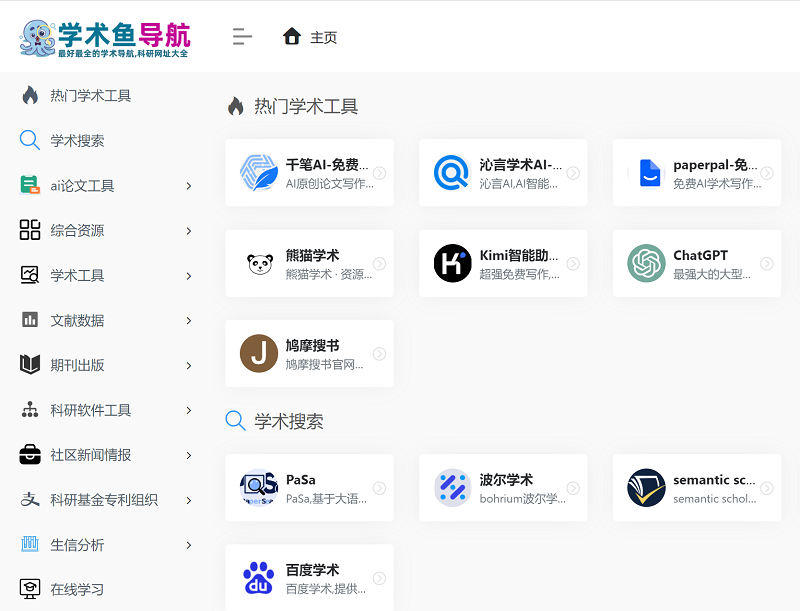Image resolution: width=800 pixels, height=611 pixels.
Task: Expand the 学术工具 chevron
Action: [189, 276]
